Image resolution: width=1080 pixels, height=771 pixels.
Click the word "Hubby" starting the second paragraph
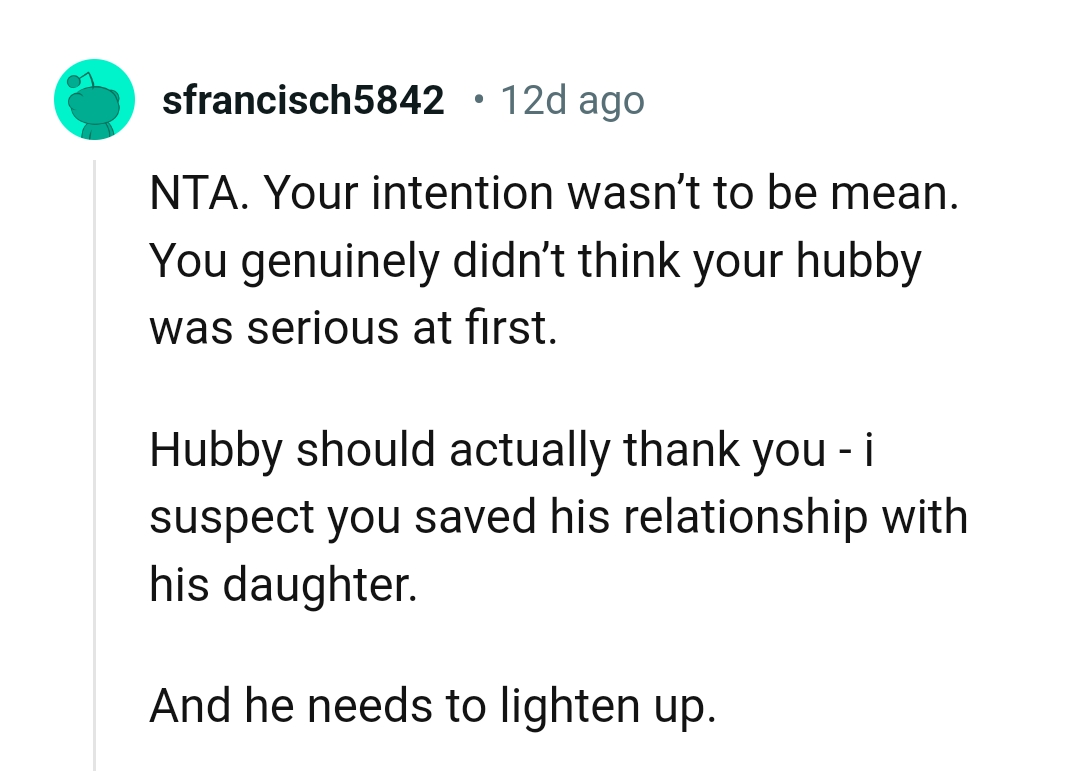tap(217, 450)
